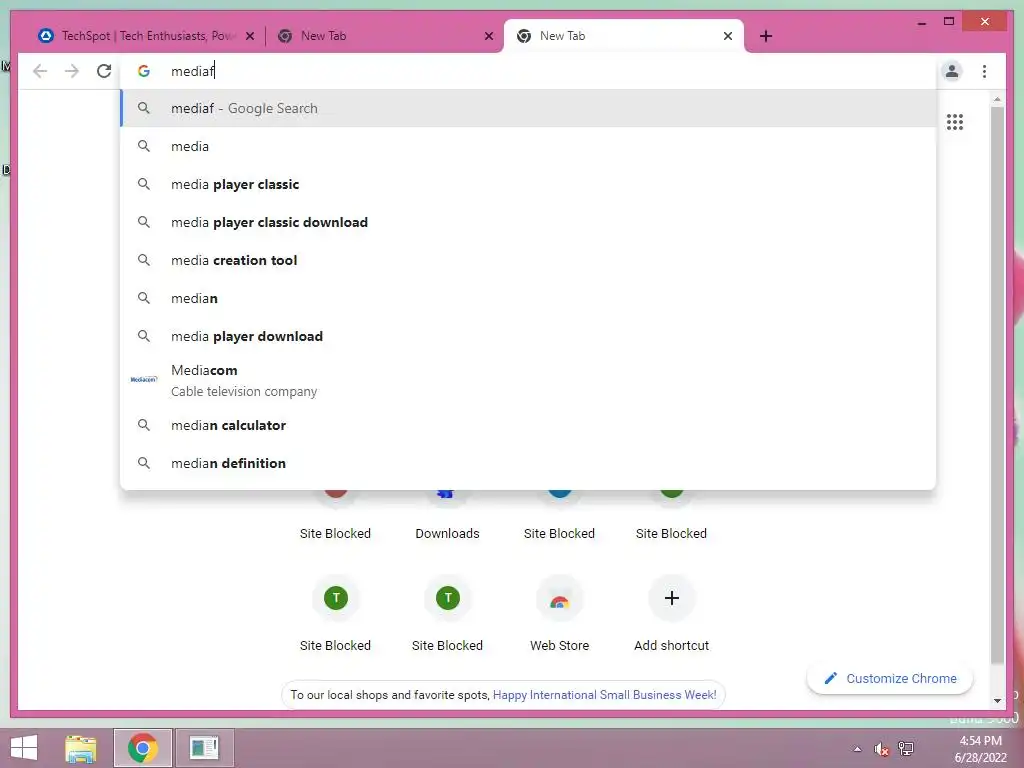Choose 'median definition' suggestion
This screenshot has width=1024, height=768.
pyautogui.click(x=528, y=463)
